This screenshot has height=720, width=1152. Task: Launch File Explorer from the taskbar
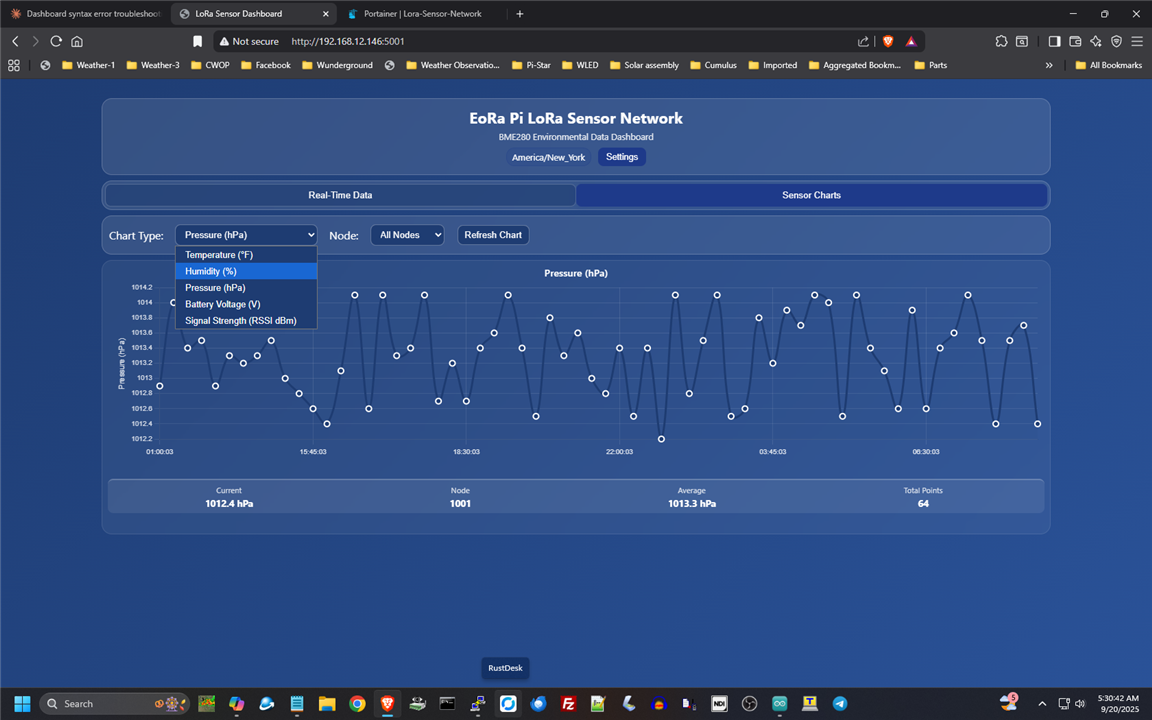coord(327,704)
